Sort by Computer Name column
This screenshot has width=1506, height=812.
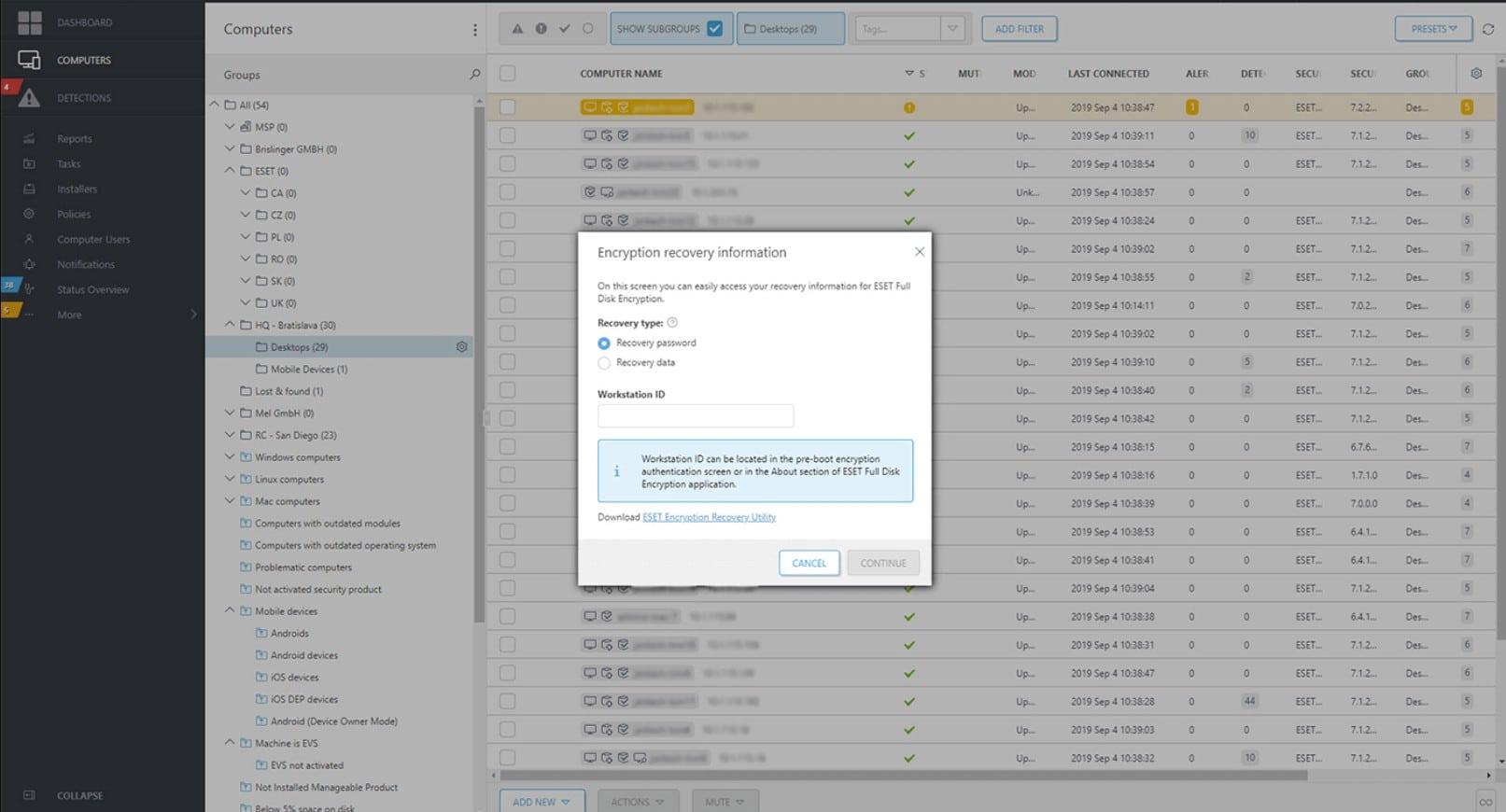click(x=621, y=74)
